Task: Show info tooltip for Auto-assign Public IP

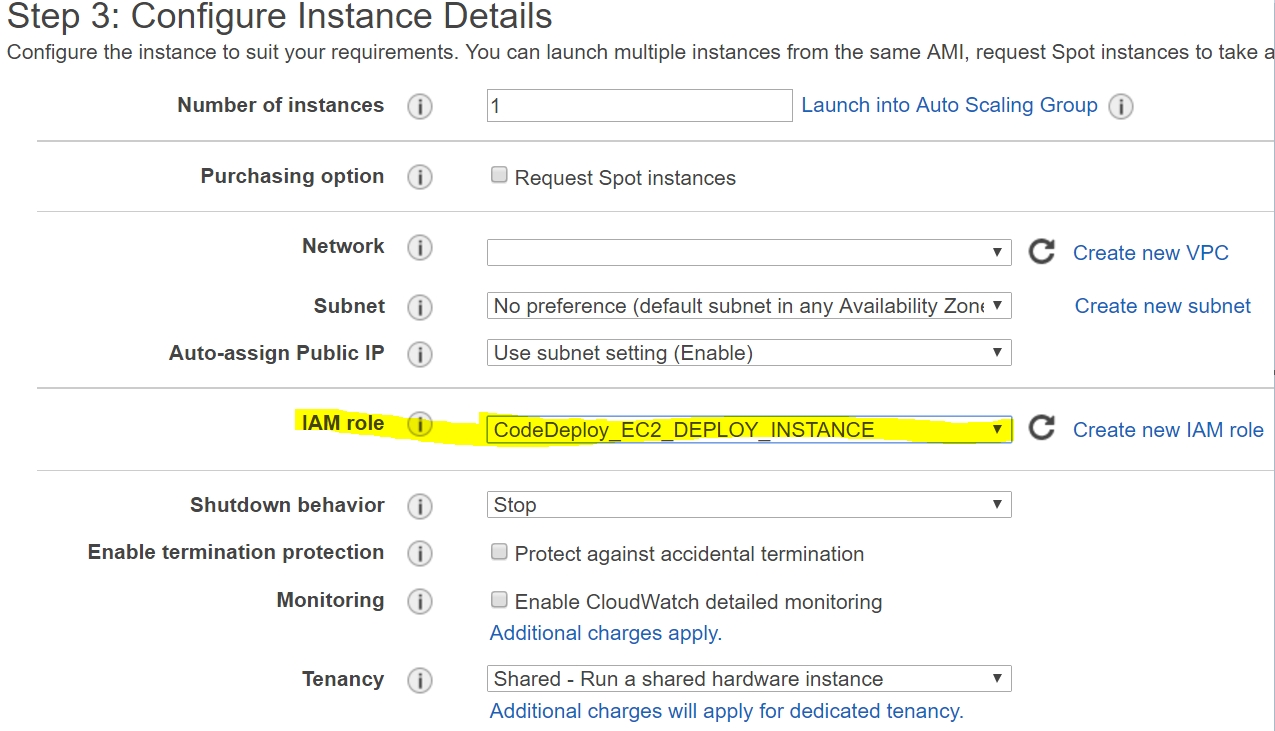Action: pos(420,354)
